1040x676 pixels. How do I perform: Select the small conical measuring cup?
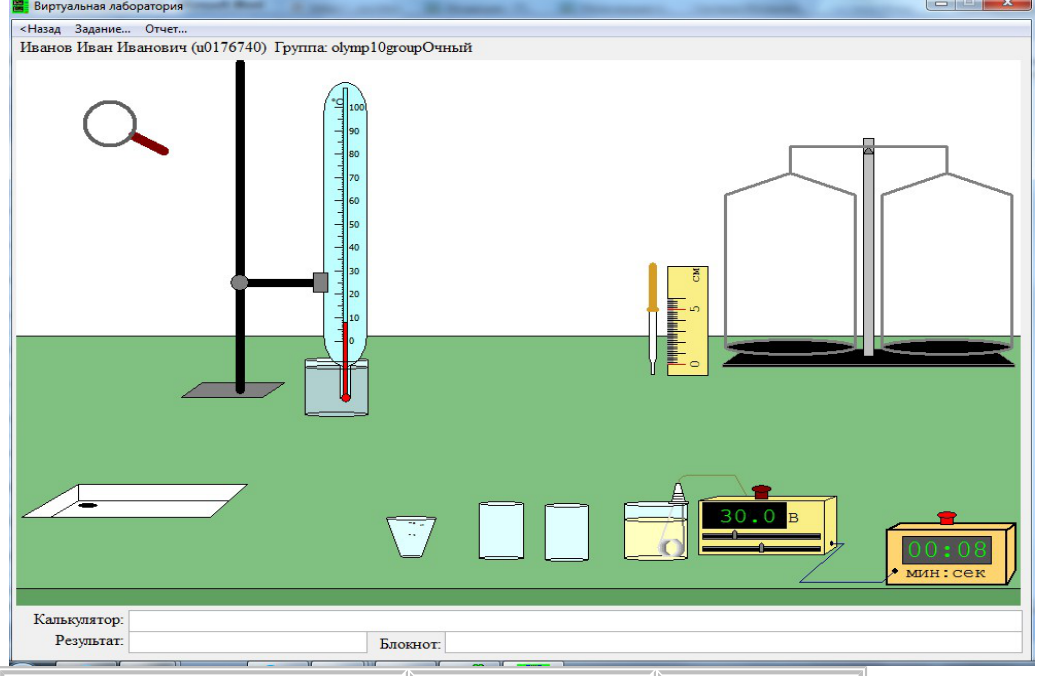(x=411, y=537)
